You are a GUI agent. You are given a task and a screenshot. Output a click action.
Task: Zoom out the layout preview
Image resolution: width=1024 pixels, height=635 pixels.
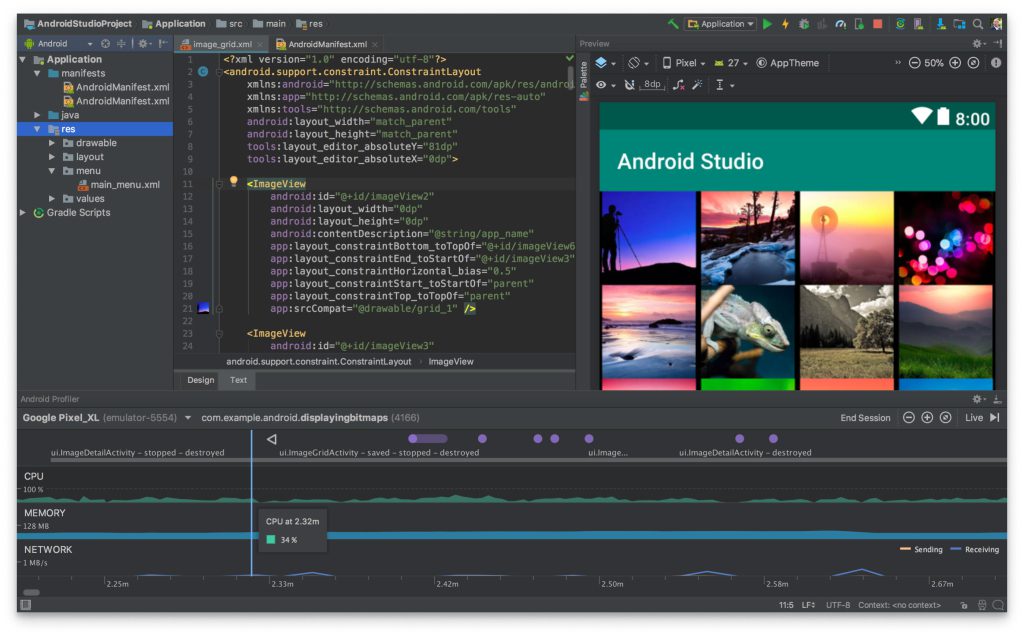click(x=914, y=63)
